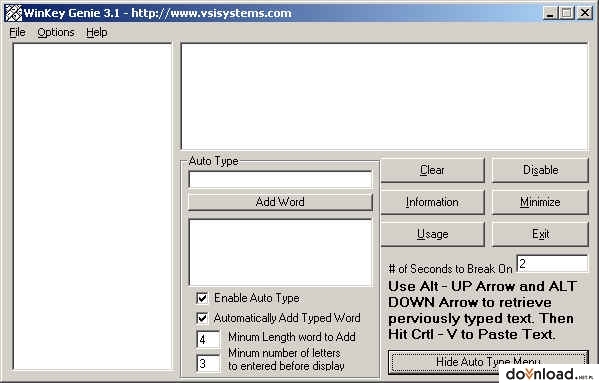Open the File menu
The image size is (599, 383).
pyautogui.click(x=17, y=32)
